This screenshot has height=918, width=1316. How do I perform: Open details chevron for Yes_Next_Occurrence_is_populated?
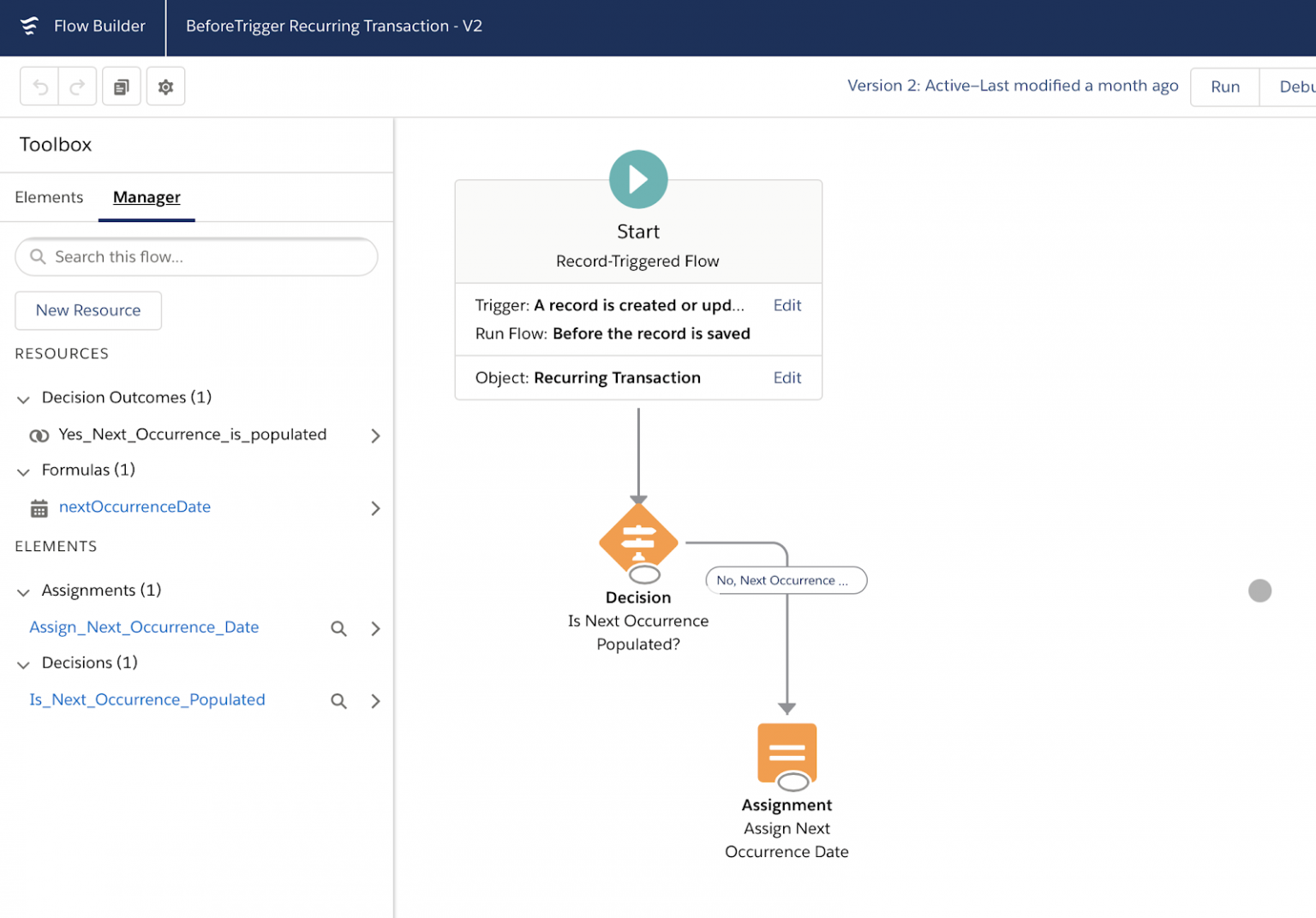coord(375,435)
